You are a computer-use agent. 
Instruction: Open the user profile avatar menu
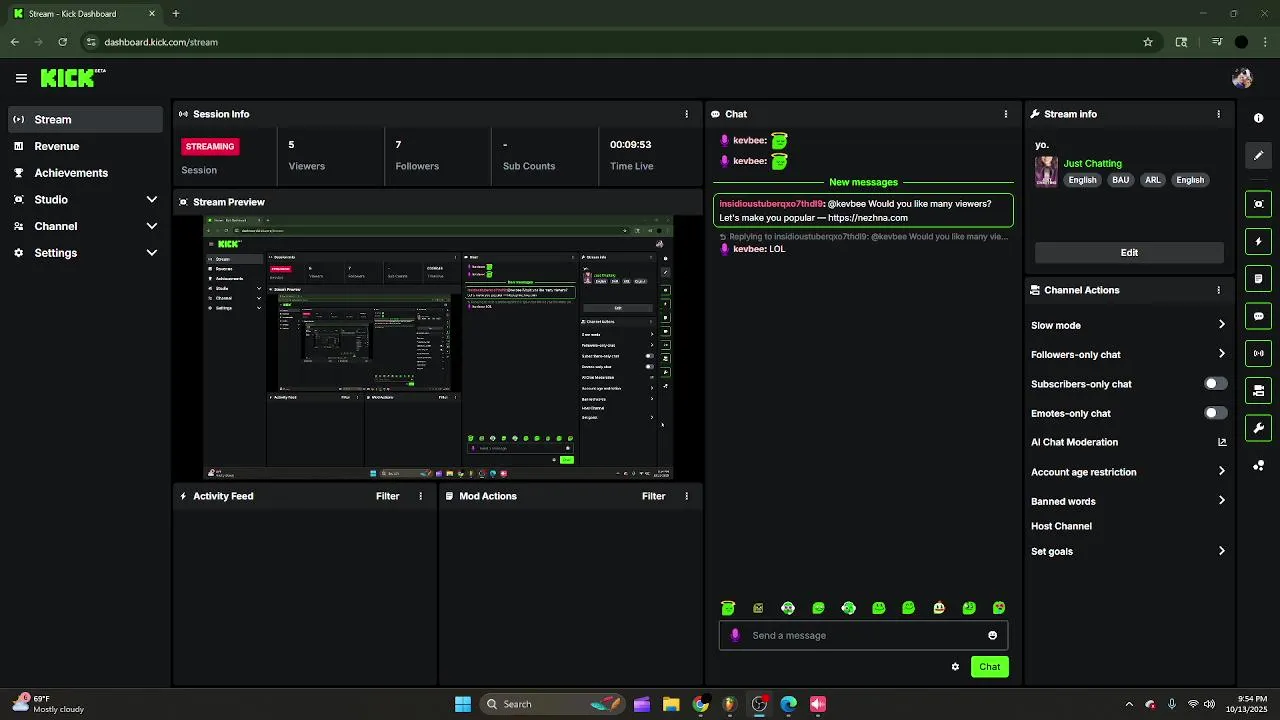point(1242,78)
